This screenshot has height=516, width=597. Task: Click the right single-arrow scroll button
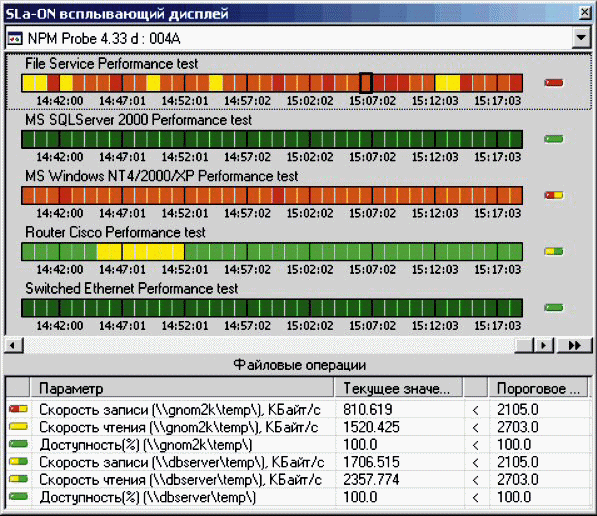[x=544, y=345]
